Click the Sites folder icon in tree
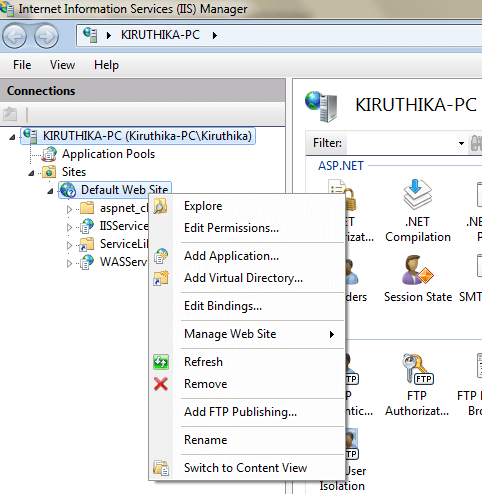Viewport: 482px width, 494px height. click(x=49, y=172)
